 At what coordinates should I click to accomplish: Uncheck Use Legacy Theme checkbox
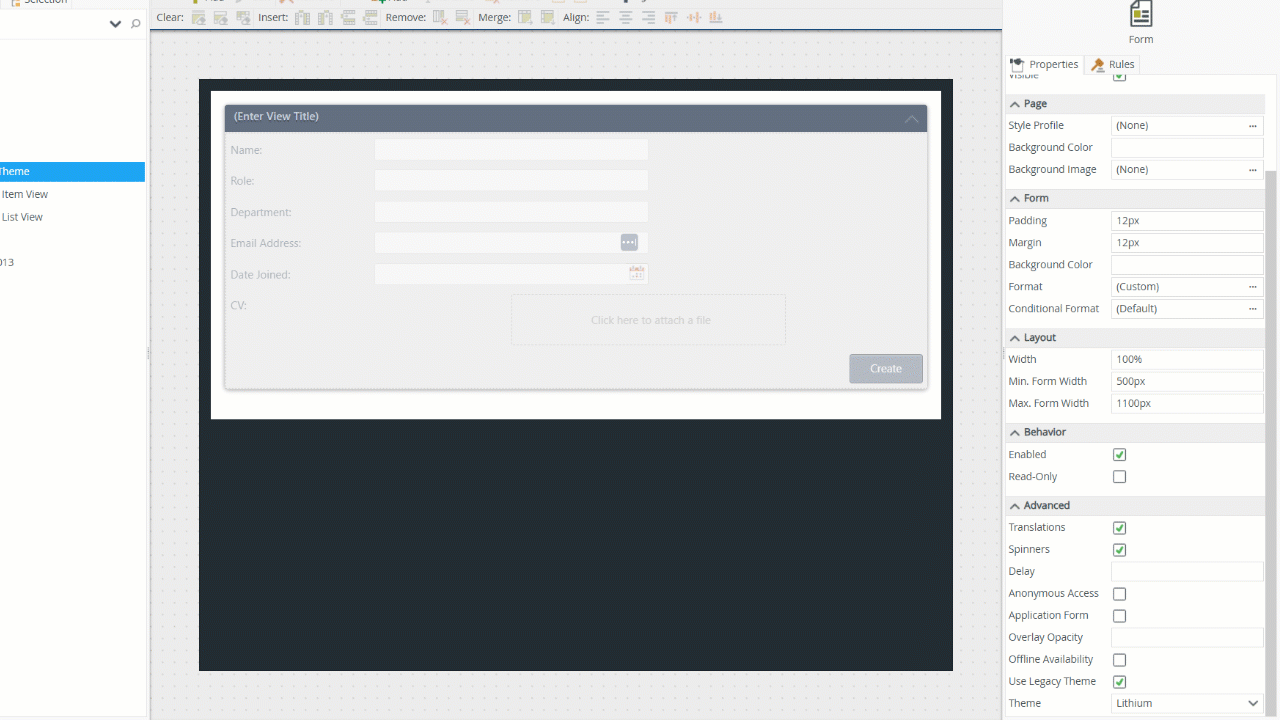pos(1119,682)
